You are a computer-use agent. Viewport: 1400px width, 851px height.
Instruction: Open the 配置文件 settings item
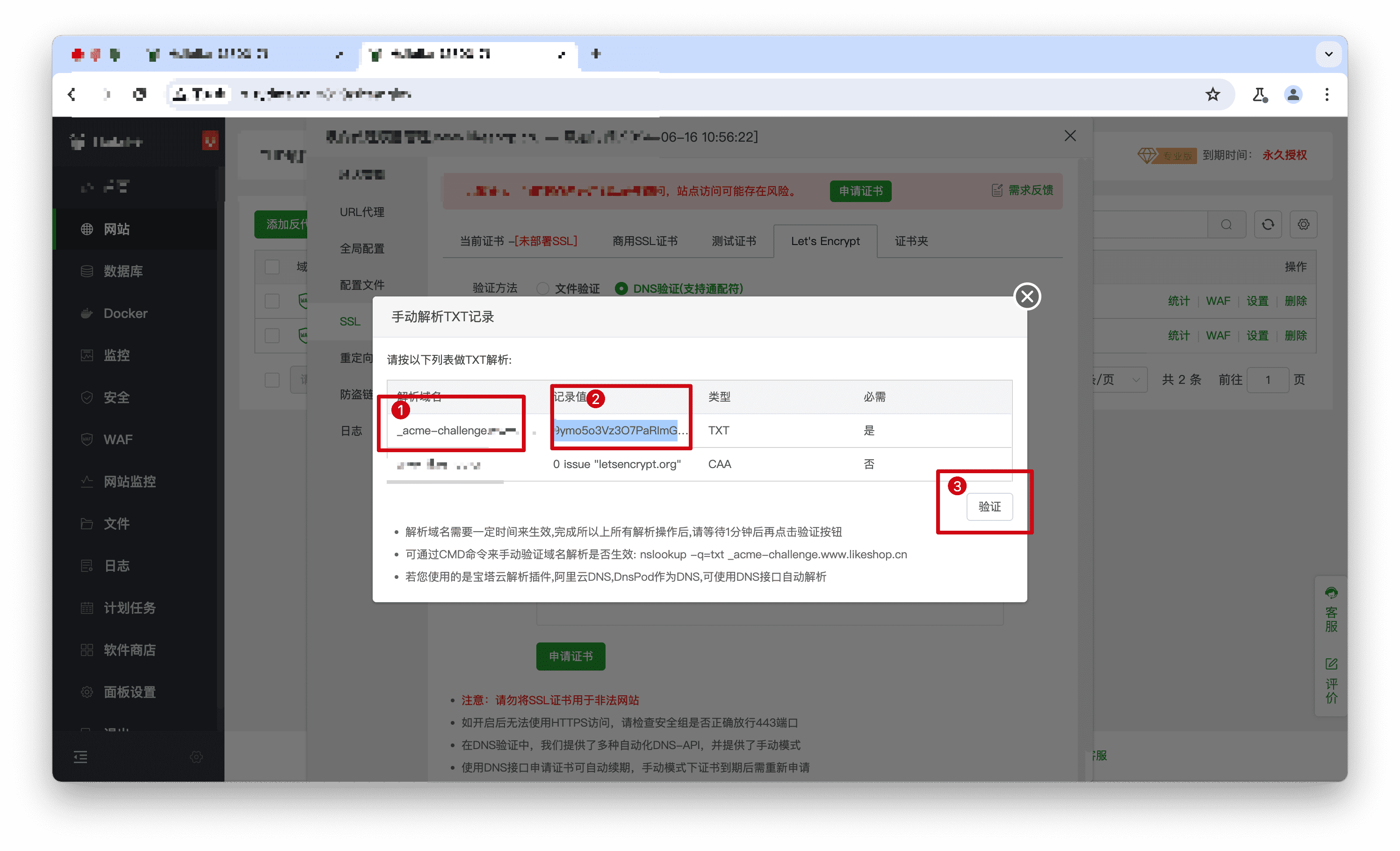362,285
